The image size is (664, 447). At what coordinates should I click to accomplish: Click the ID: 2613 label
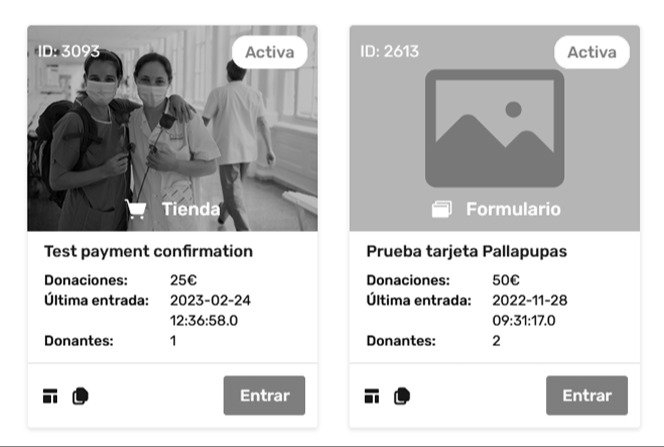pyautogui.click(x=390, y=51)
